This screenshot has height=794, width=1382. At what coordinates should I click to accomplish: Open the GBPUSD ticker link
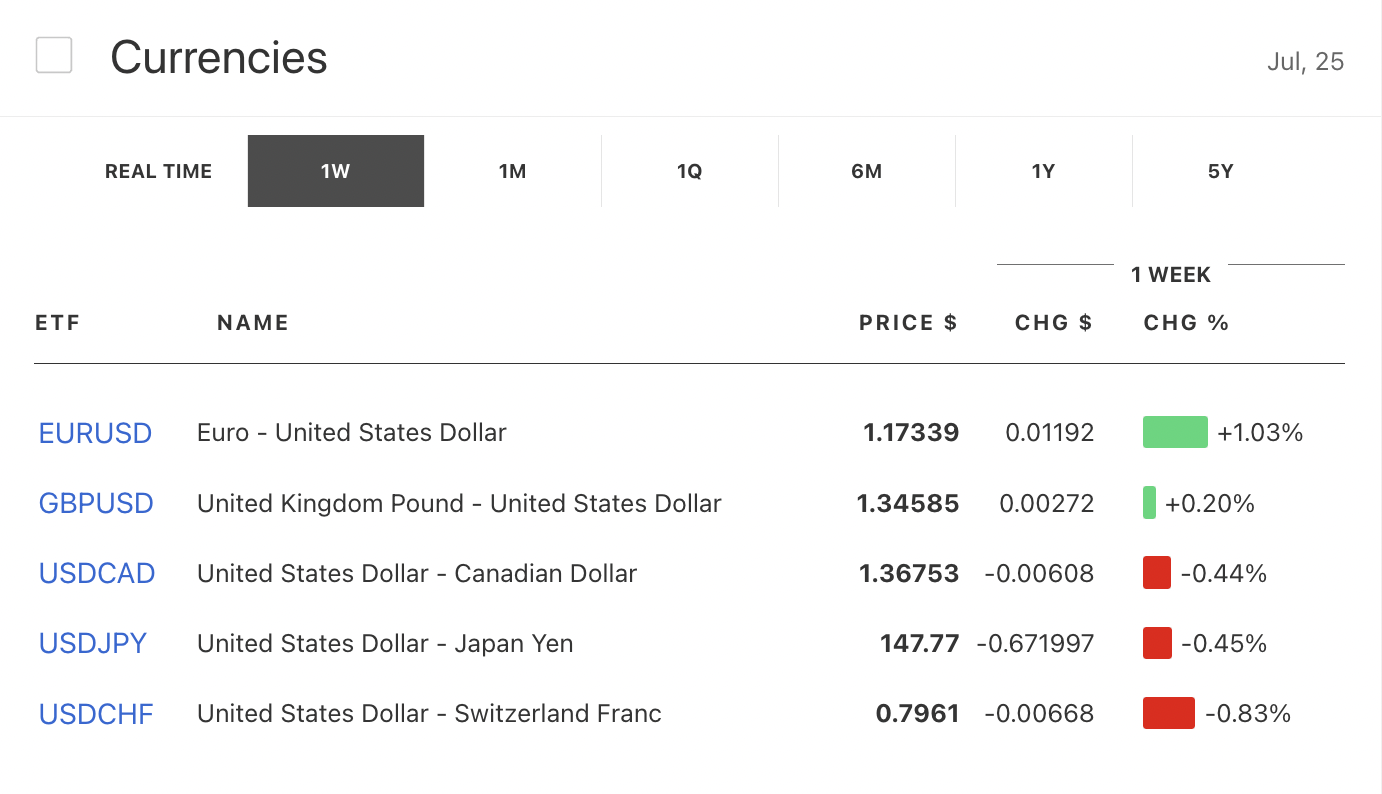point(96,503)
